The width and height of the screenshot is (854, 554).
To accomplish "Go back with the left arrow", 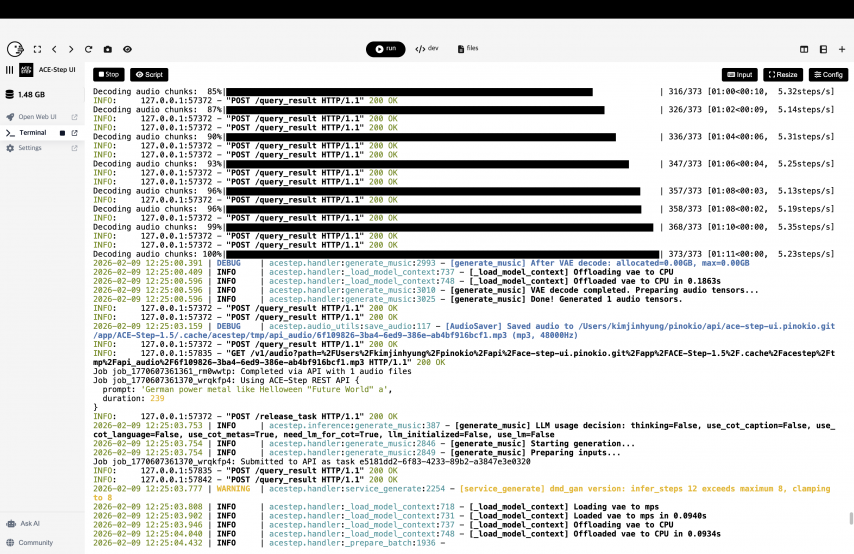I will (54, 48).
